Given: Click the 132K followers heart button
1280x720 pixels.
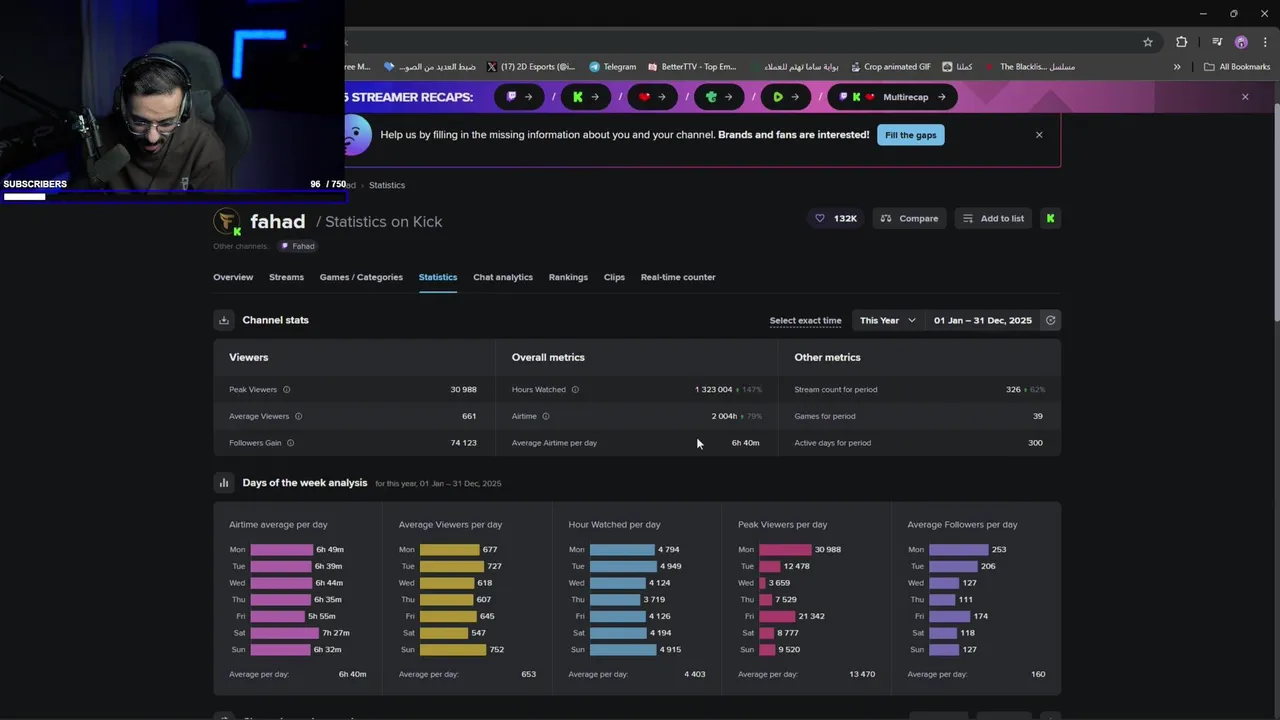Looking at the screenshot, I should pos(836,218).
